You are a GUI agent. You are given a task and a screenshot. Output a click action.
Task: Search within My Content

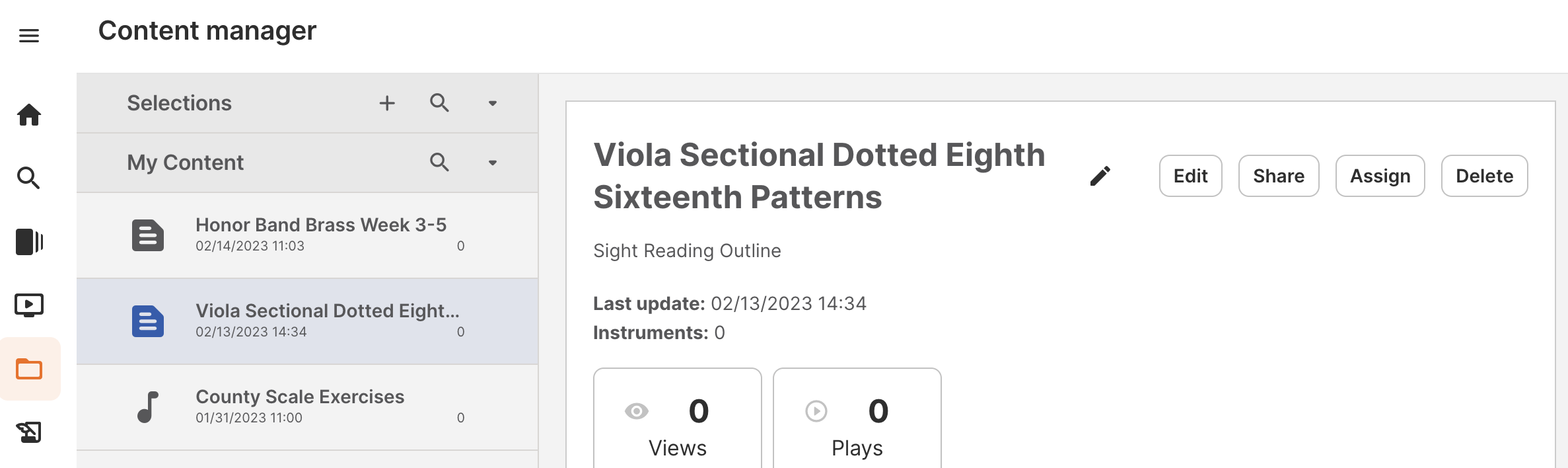[x=439, y=163]
